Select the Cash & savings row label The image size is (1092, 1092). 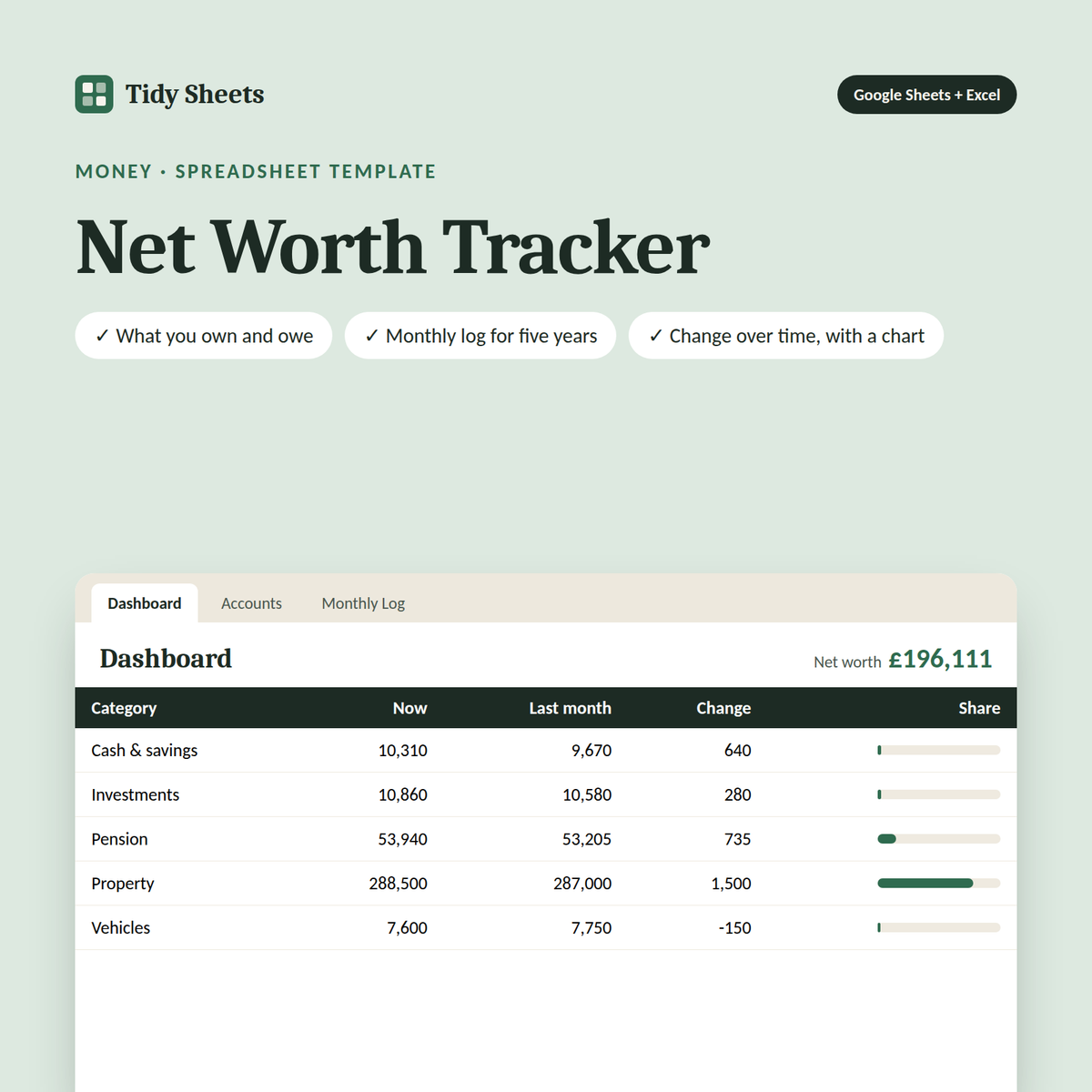click(145, 751)
